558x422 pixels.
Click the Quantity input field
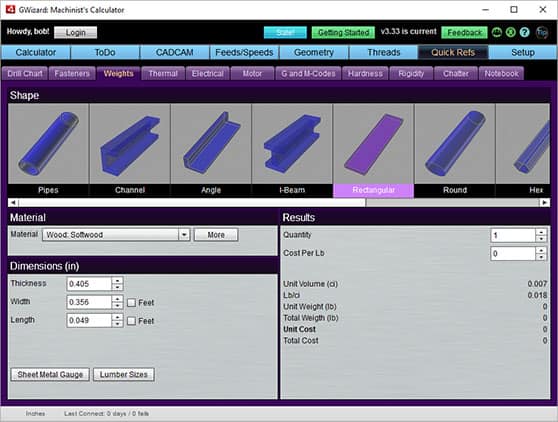(x=513, y=235)
